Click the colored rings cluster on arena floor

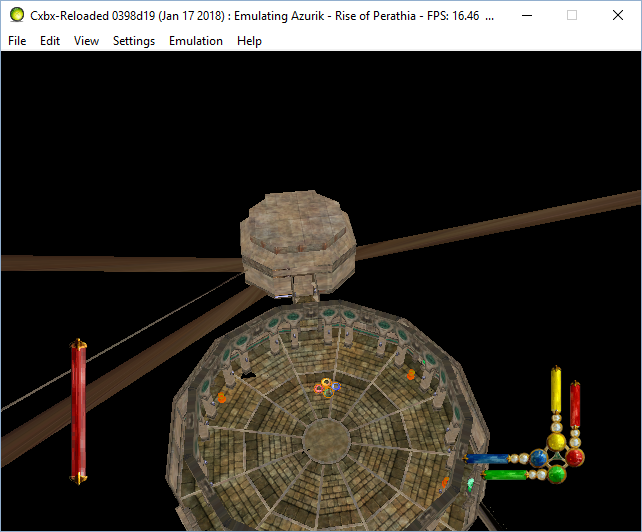[327, 388]
